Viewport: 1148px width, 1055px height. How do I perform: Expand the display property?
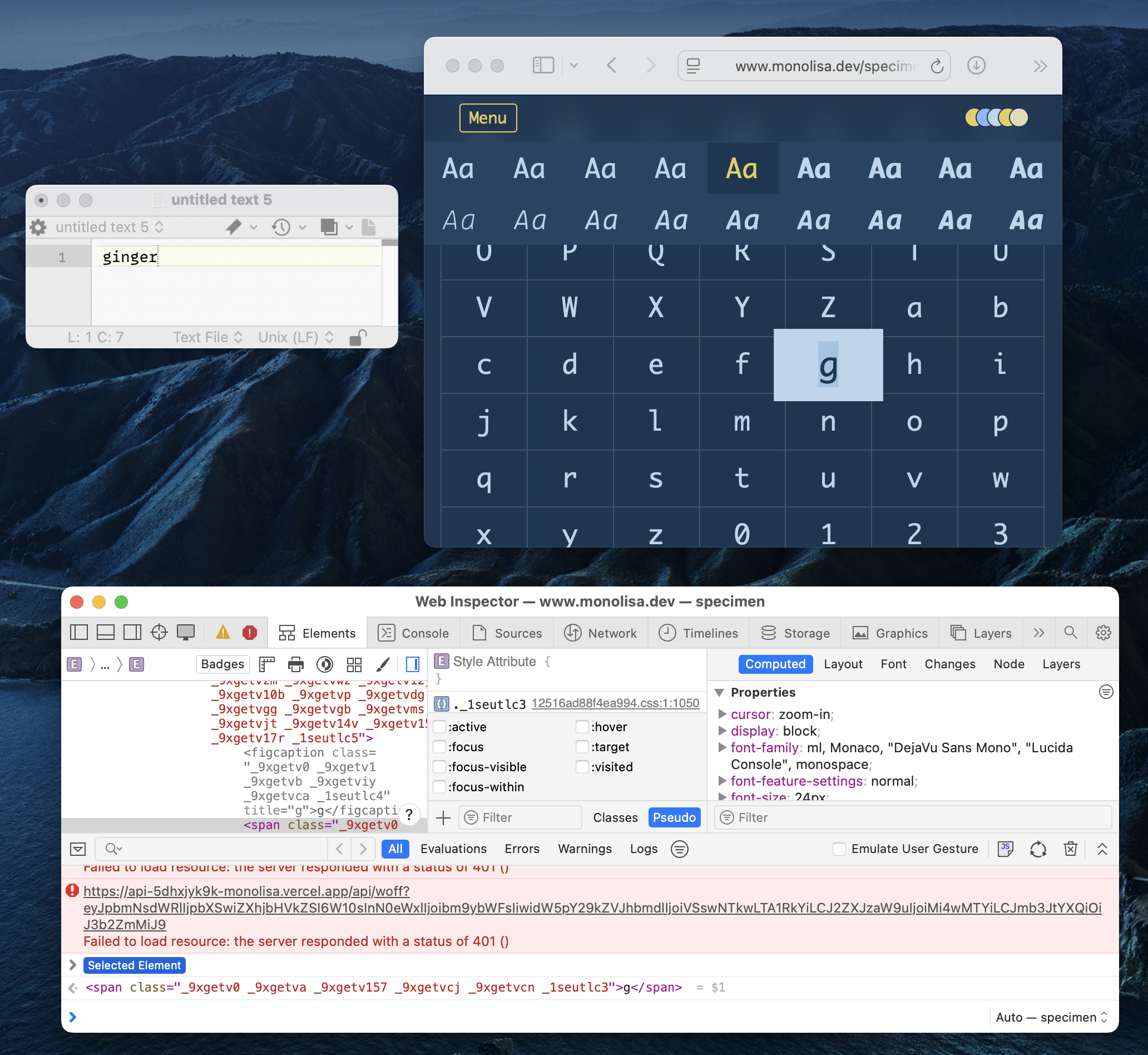coord(722,730)
